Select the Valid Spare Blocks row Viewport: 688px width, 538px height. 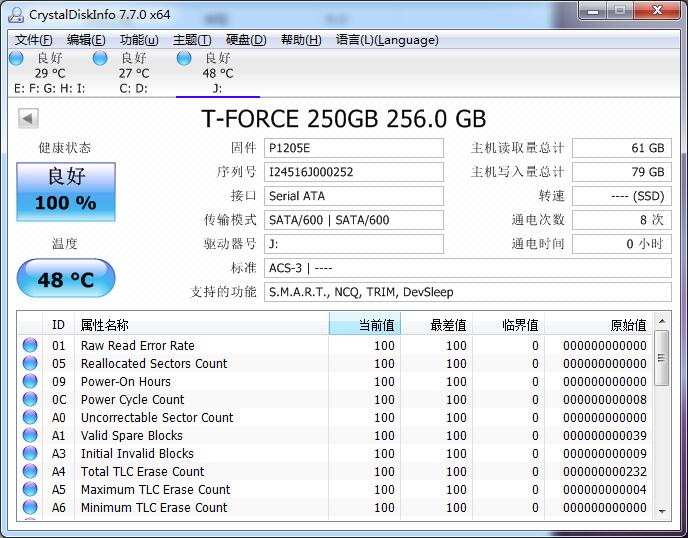coord(335,435)
